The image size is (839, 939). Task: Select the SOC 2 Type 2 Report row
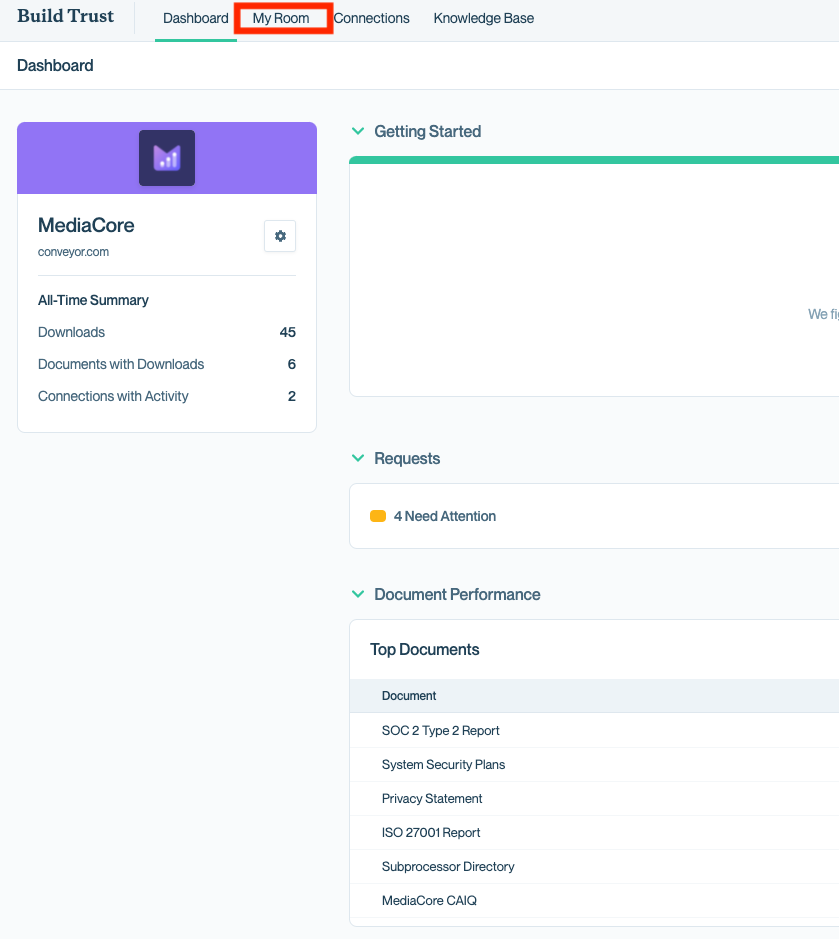594,731
